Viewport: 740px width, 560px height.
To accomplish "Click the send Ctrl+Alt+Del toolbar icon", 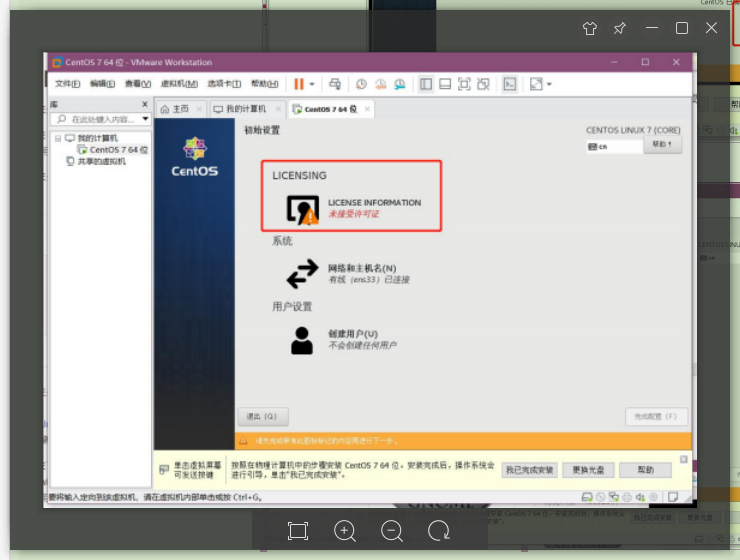I will [335, 84].
